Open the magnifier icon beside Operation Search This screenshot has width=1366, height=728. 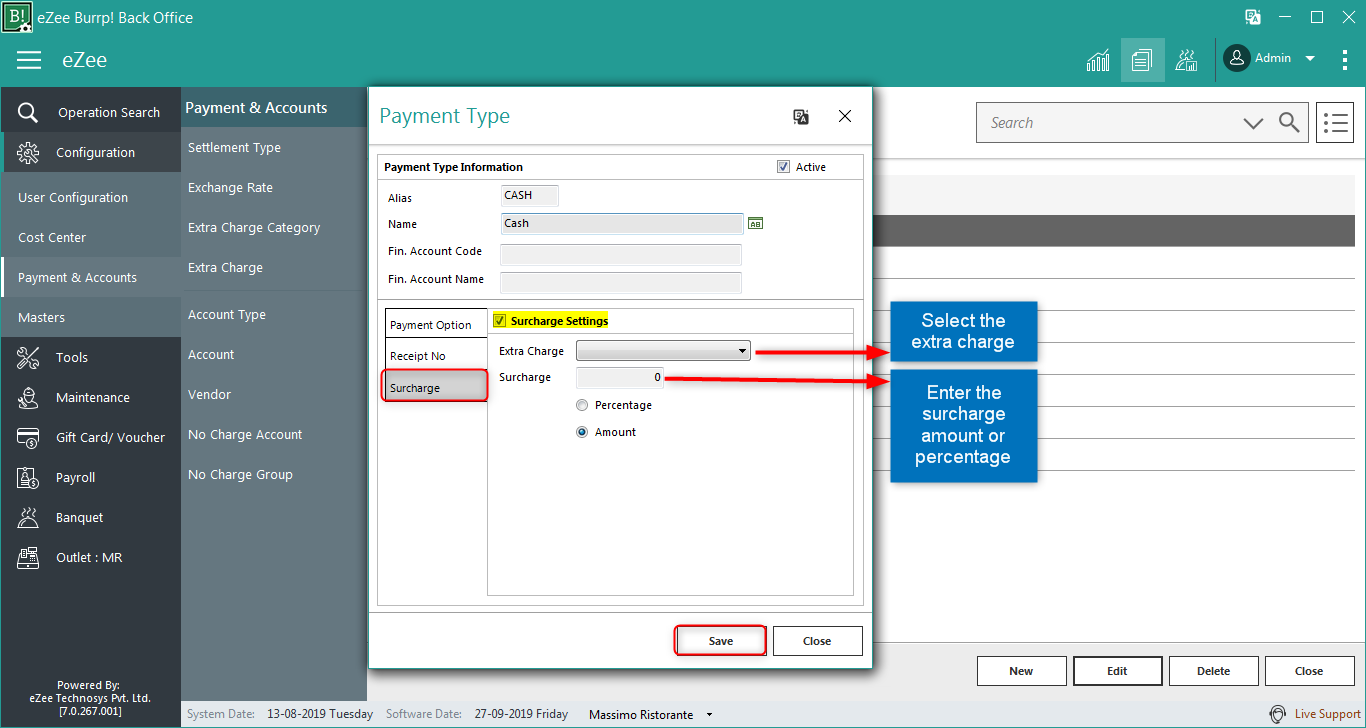pos(28,112)
